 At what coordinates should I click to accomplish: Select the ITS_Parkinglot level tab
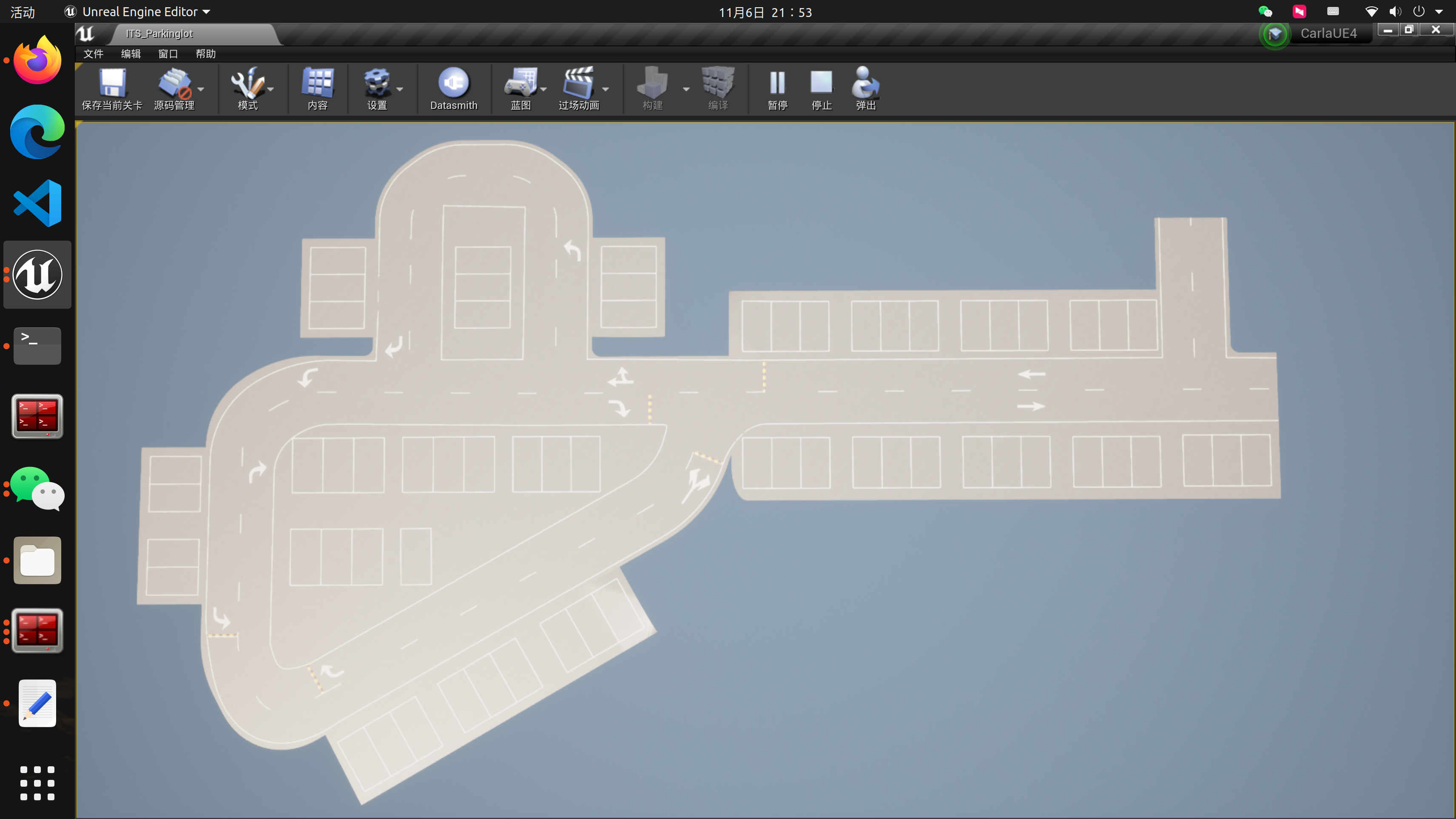point(160,34)
